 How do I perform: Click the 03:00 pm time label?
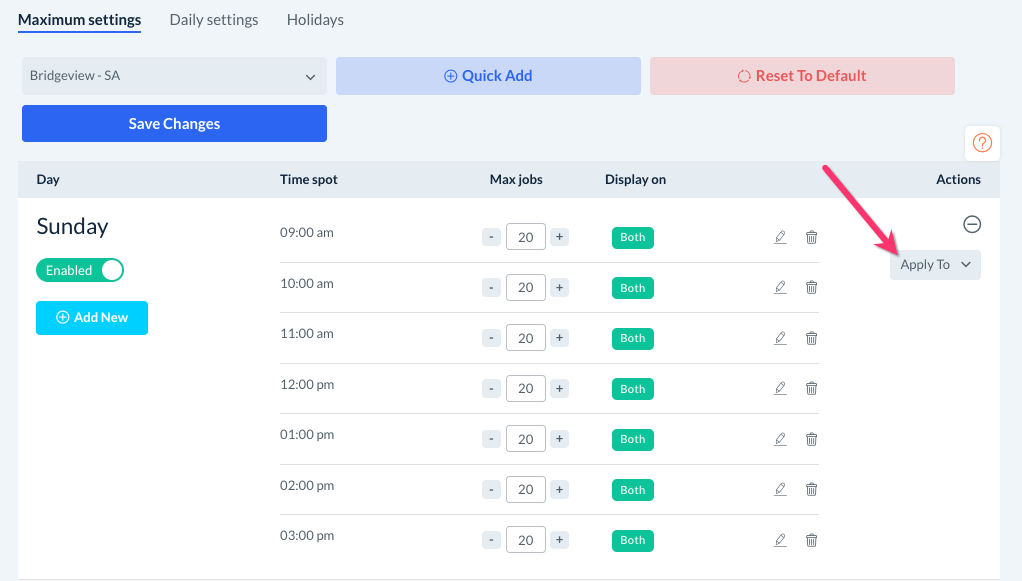point(307,536)
